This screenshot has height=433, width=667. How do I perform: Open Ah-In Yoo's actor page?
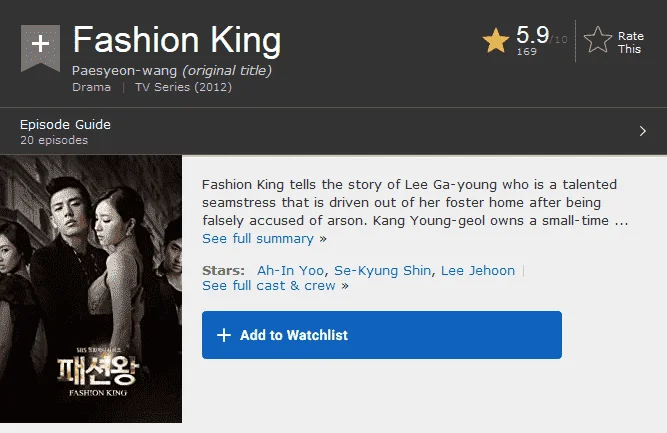pos(290,271)
